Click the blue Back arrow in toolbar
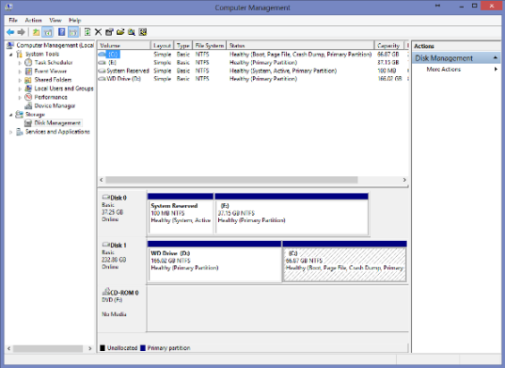Image resolution: width=505 pixels, height=368 pixels. pyautogui.click(x=10, y=32)
